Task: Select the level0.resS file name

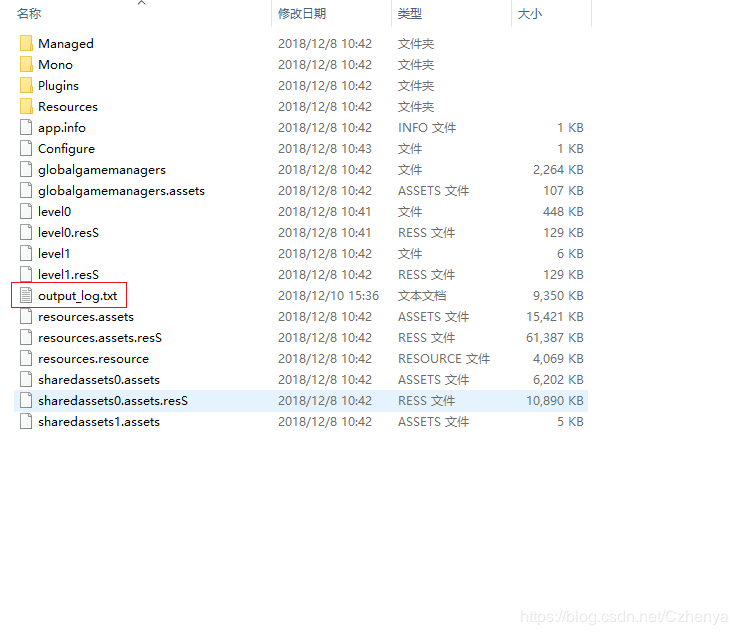Action: click(x=68, y=233)
